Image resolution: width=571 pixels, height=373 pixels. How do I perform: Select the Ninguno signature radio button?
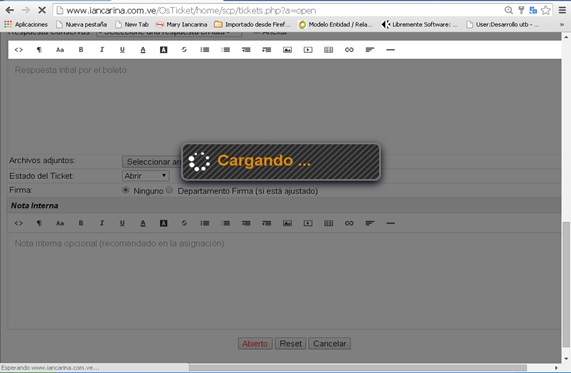click(126, 190)
